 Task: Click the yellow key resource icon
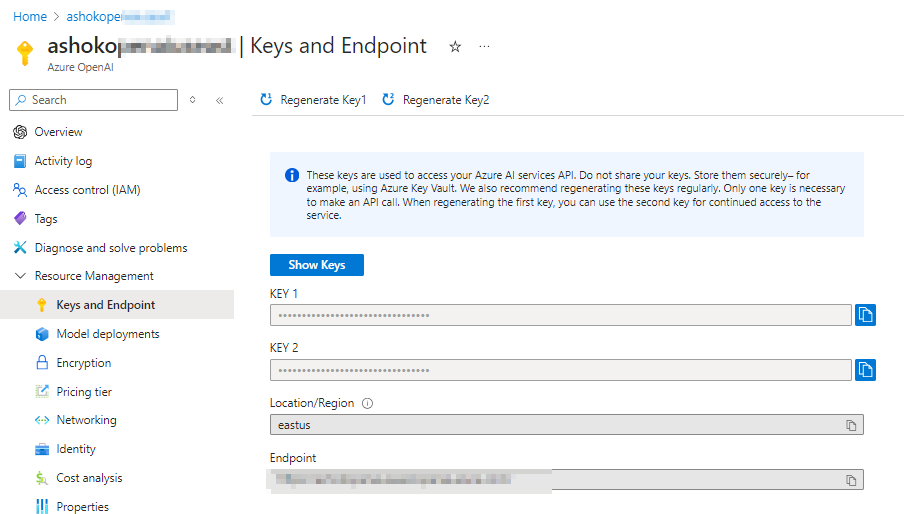tap(25, 54)
